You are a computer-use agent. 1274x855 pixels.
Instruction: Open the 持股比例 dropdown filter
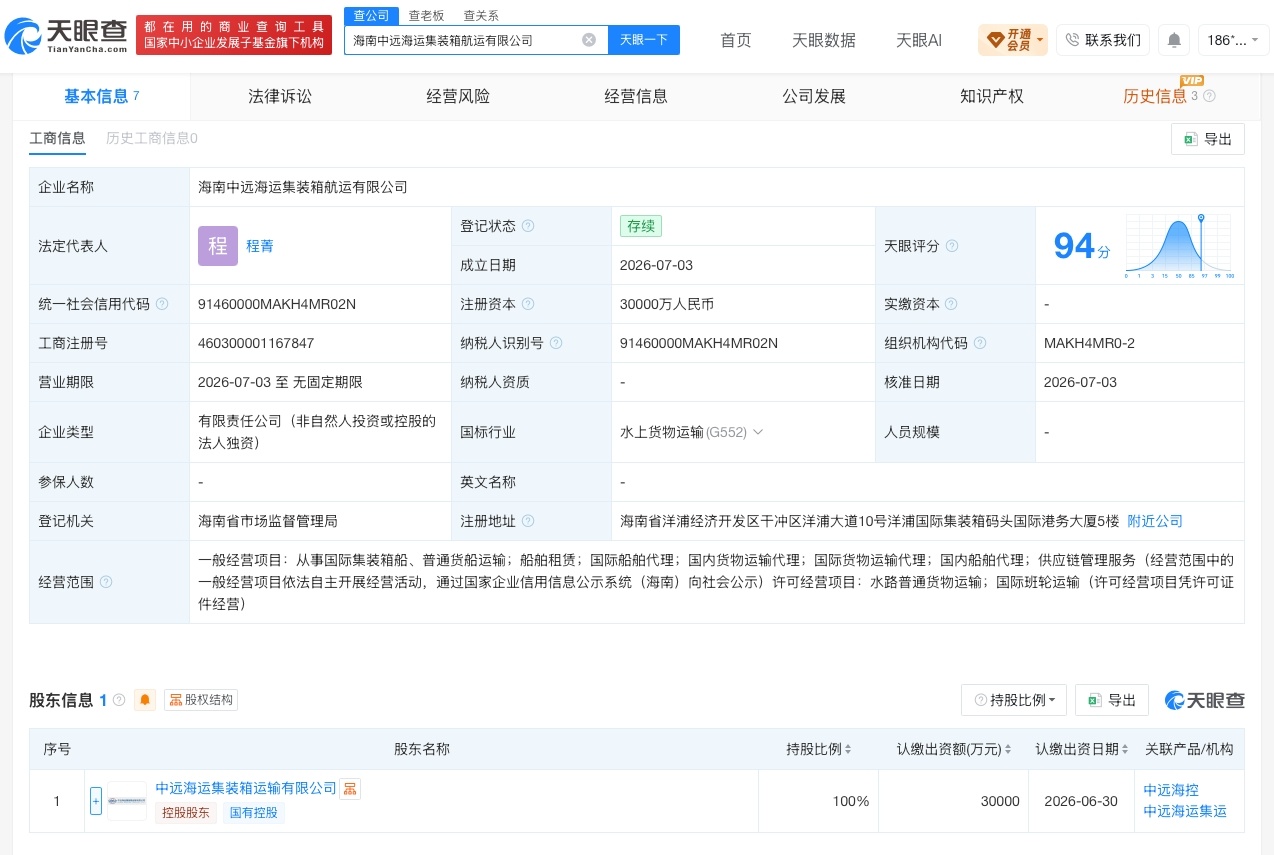tap(1014, 700)
